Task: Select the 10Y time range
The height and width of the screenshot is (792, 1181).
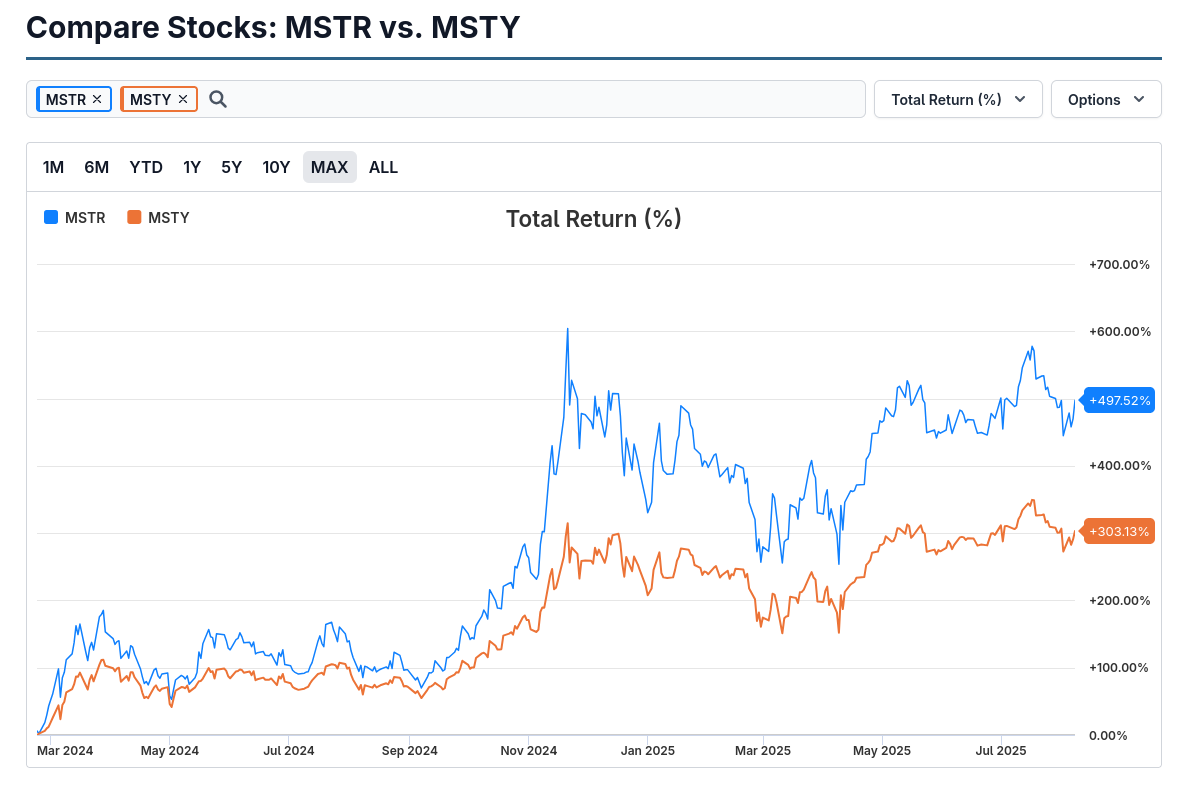Action: [x=276, y=167]
